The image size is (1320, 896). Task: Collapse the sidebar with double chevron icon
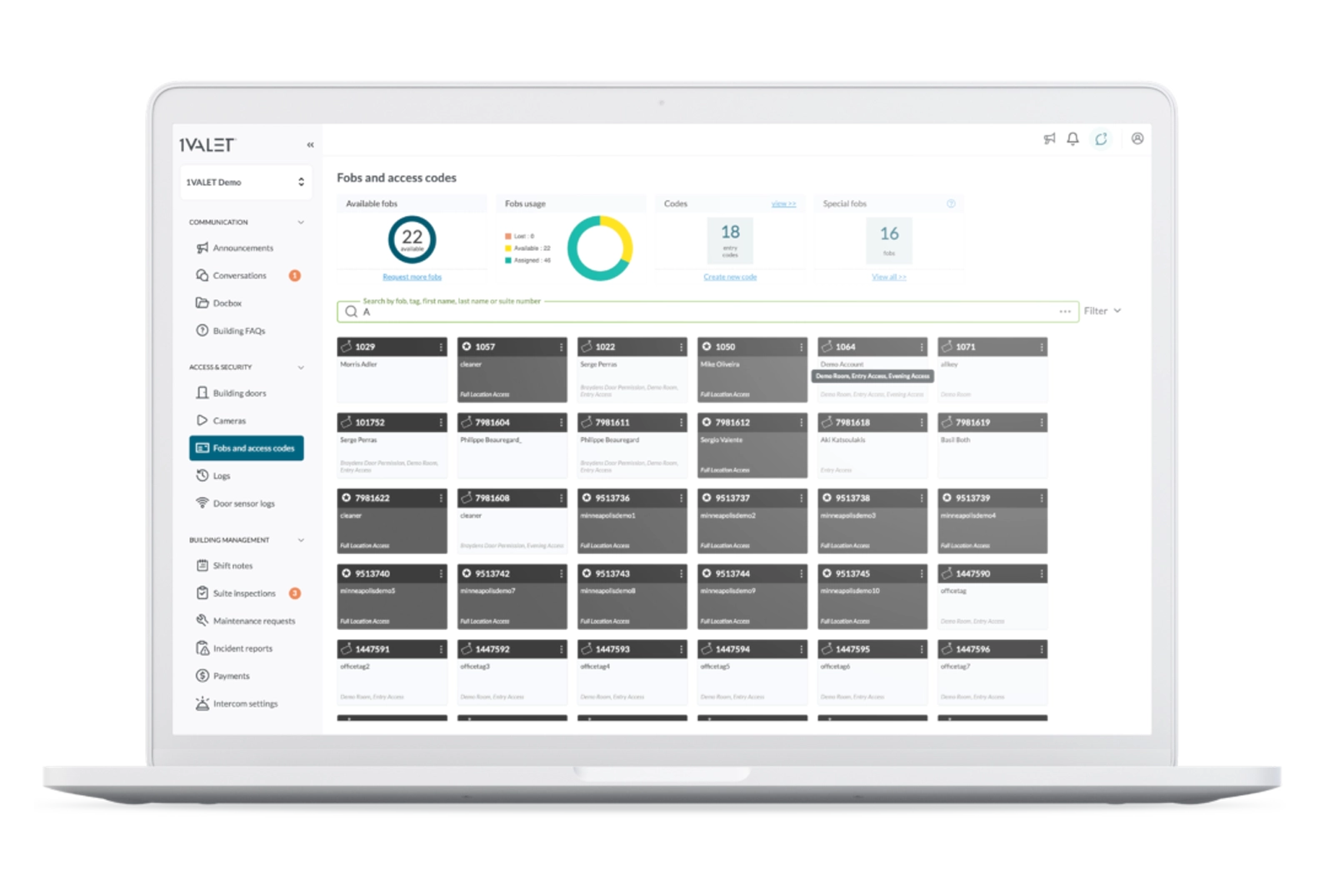(x=310, y=145)
